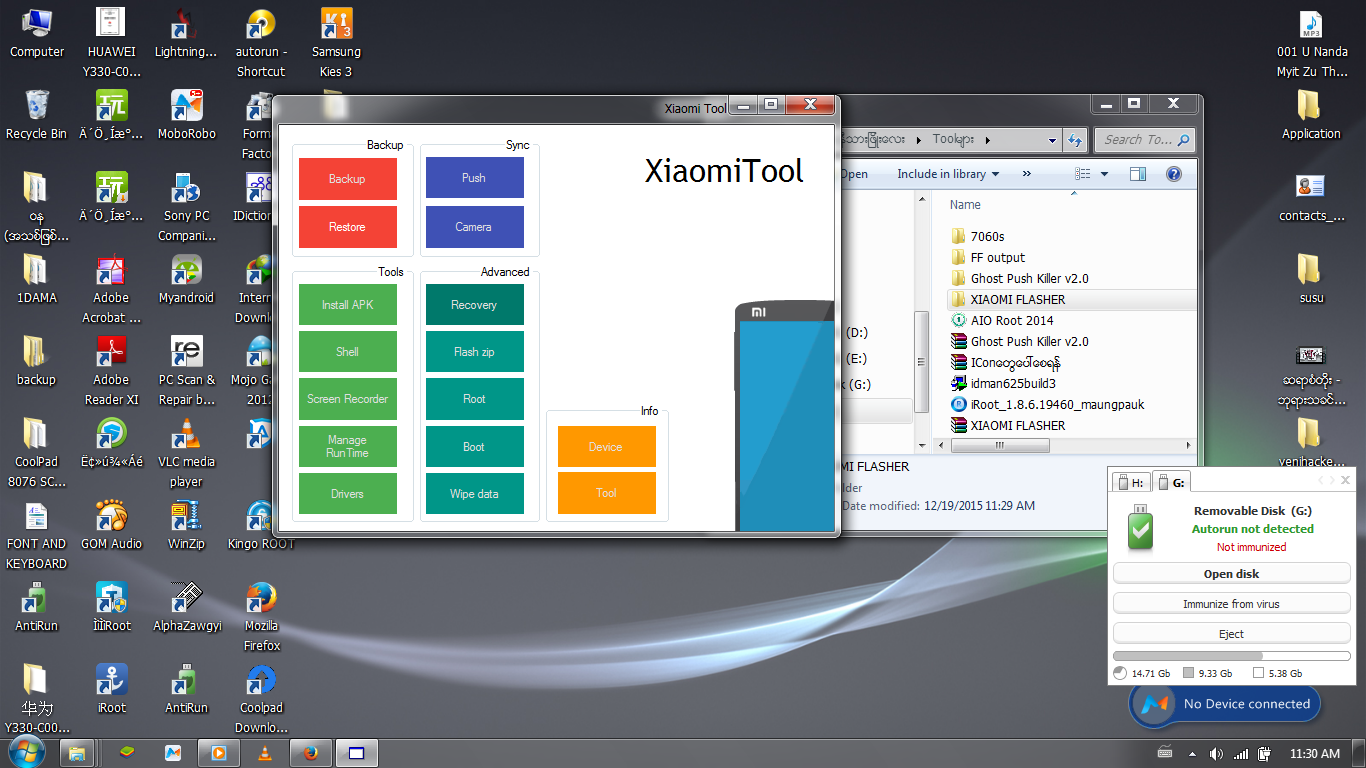Launch Install APK from the Tools group
1366x768 pixels.
click(347, 305)
